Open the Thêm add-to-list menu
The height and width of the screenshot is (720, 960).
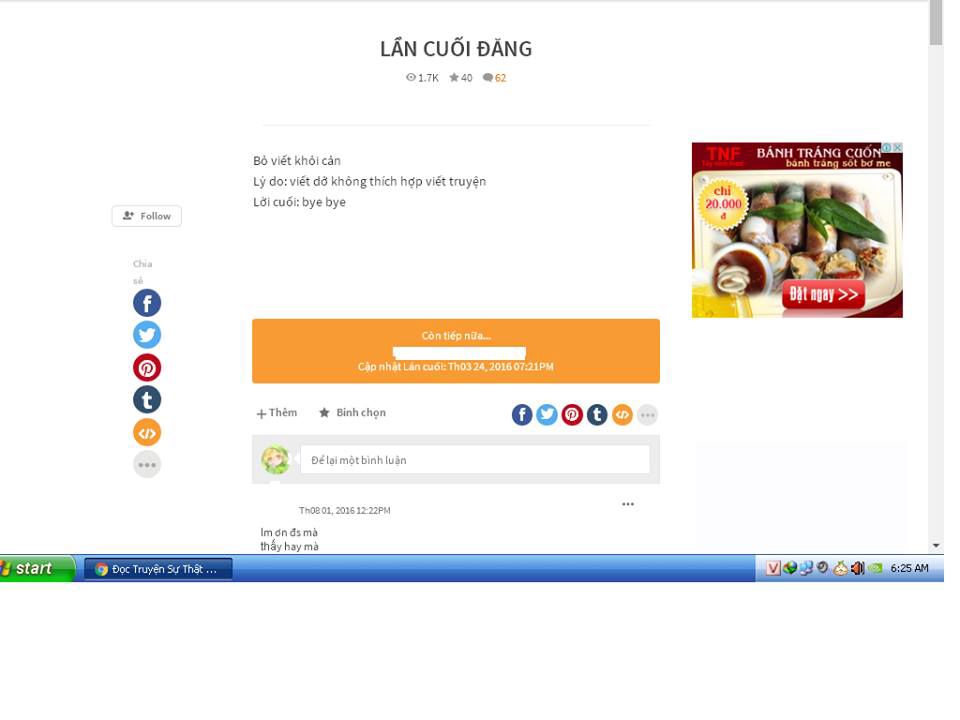pos(277,413)
